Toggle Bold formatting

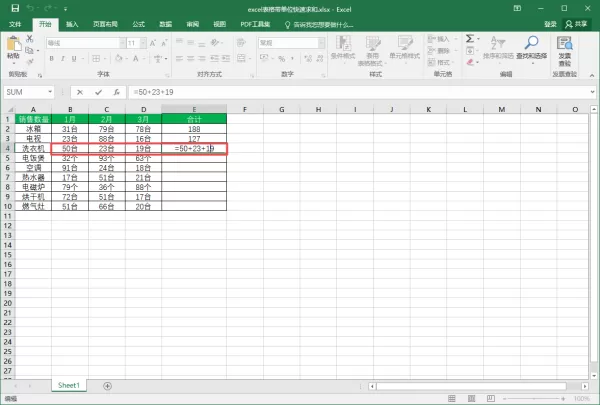(x=52, y=59)
